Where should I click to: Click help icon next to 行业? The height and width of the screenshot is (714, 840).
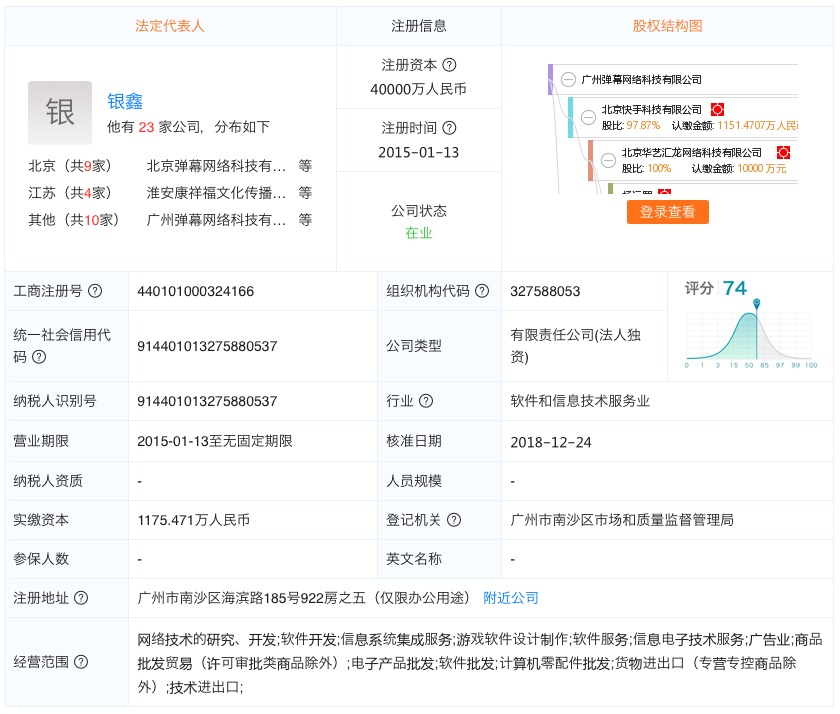(x=426, y=401)
